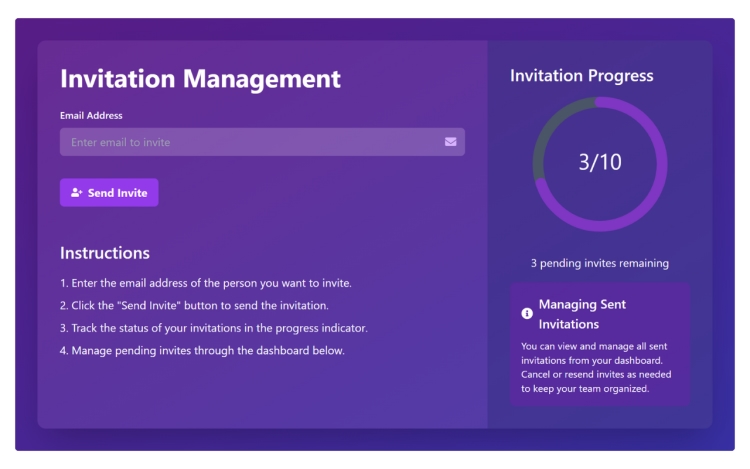Screen dimensions: 750x469
Task: Click the Managing Sent Invitations title
Action: [x=582, y=314]
